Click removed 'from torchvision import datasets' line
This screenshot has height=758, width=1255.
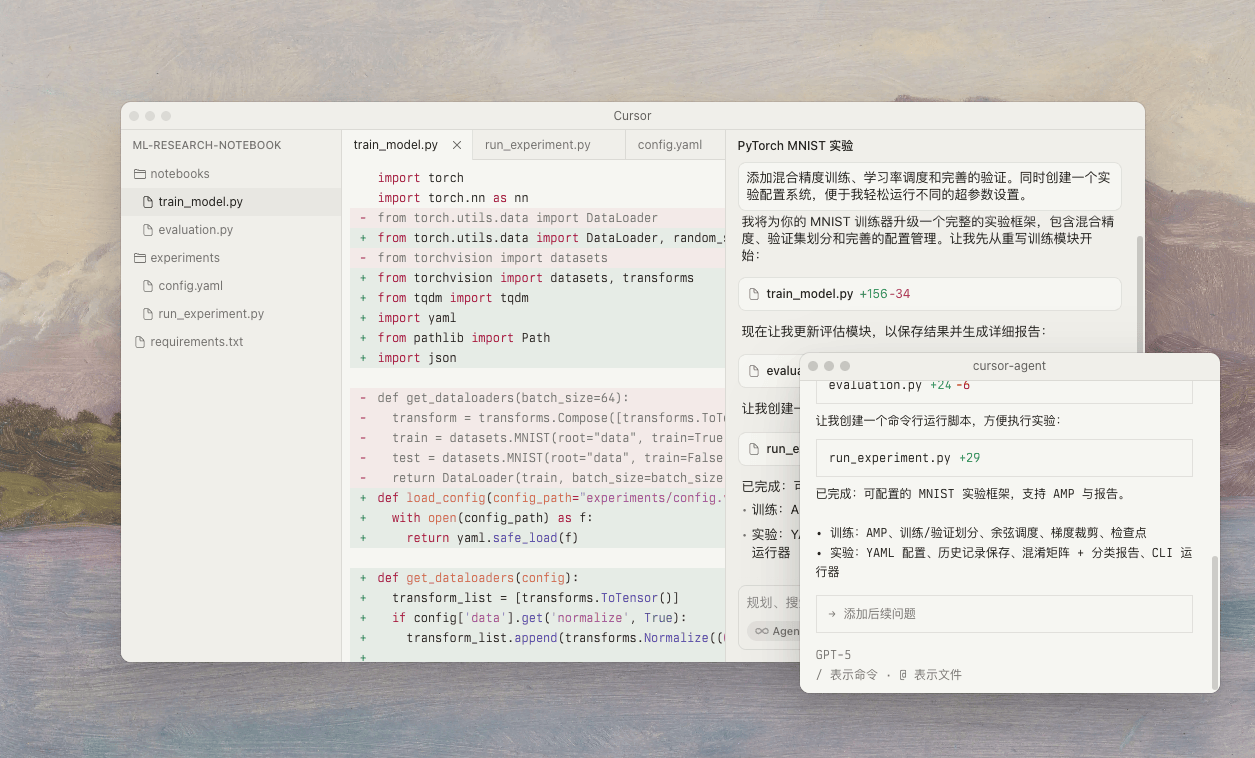[537, 258]
